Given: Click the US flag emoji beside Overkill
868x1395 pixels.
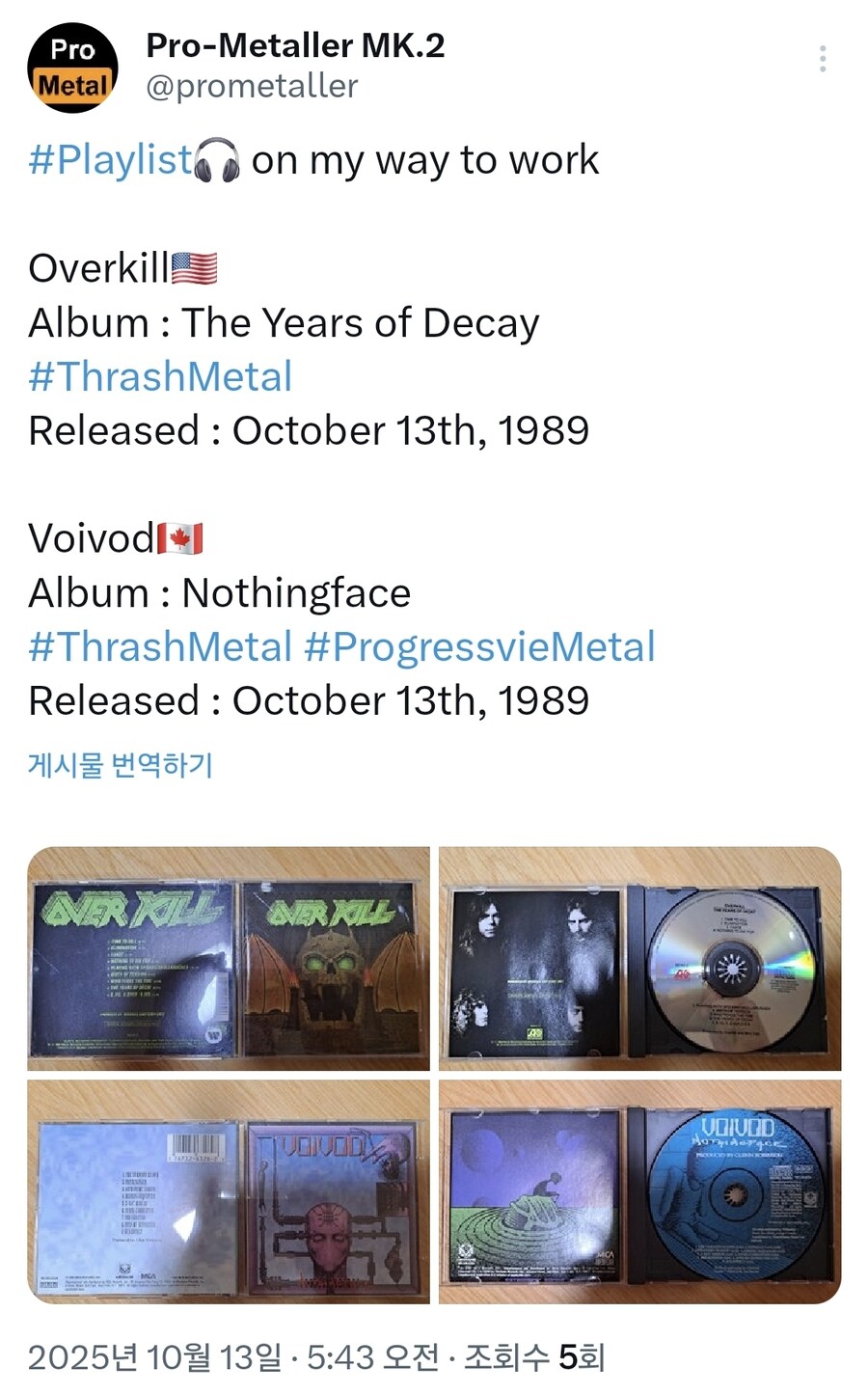Looking at the screenshot, I should 194,268.
